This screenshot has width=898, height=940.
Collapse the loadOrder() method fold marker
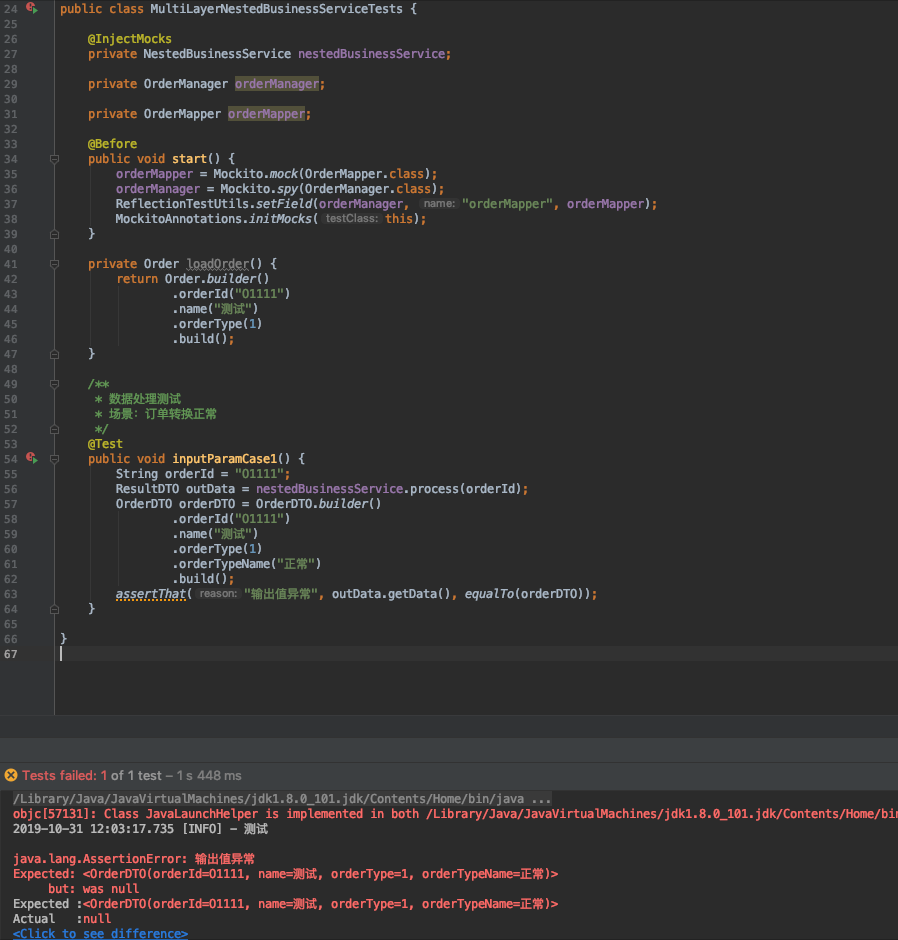coord(54,264)
